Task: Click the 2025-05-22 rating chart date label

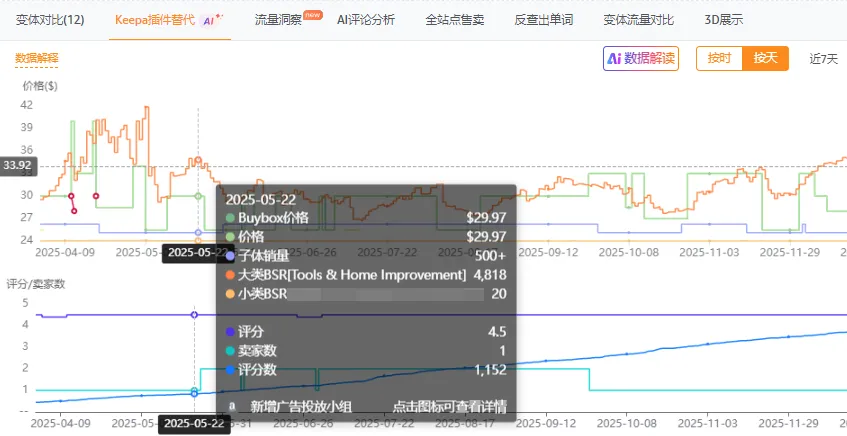Action: [x=194, y=424]
